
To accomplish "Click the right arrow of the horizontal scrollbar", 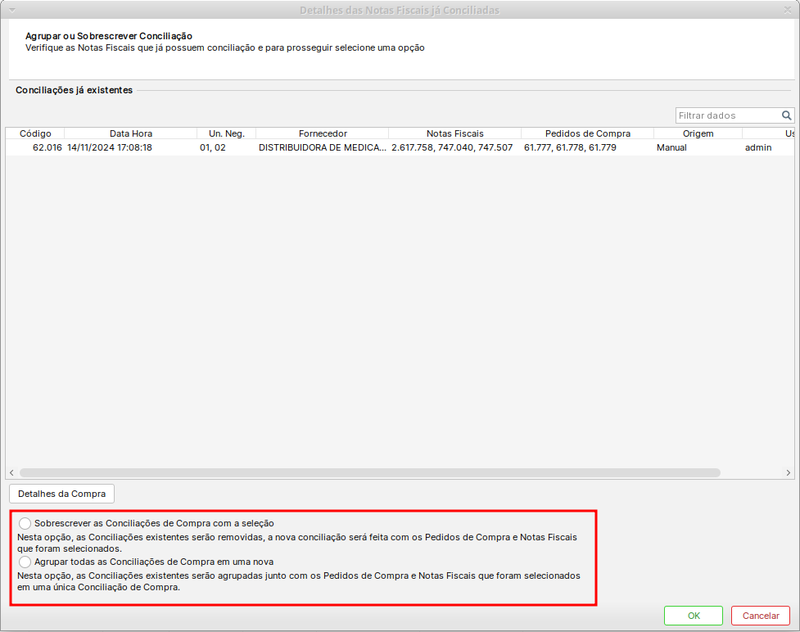I will (788, 472).
